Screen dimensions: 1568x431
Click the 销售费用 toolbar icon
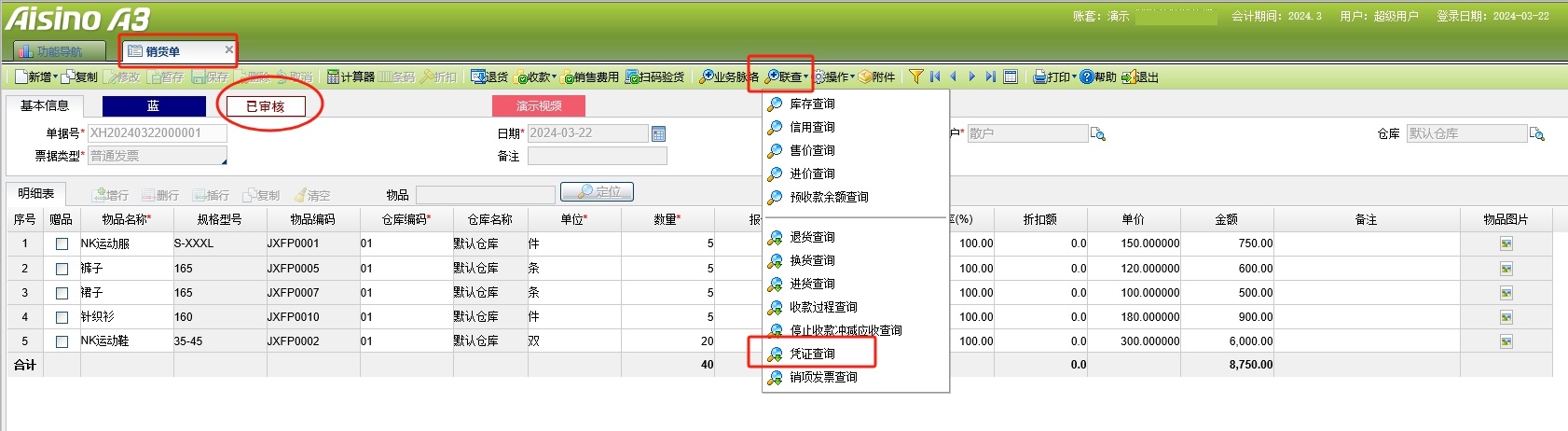(x=590, y=77)
